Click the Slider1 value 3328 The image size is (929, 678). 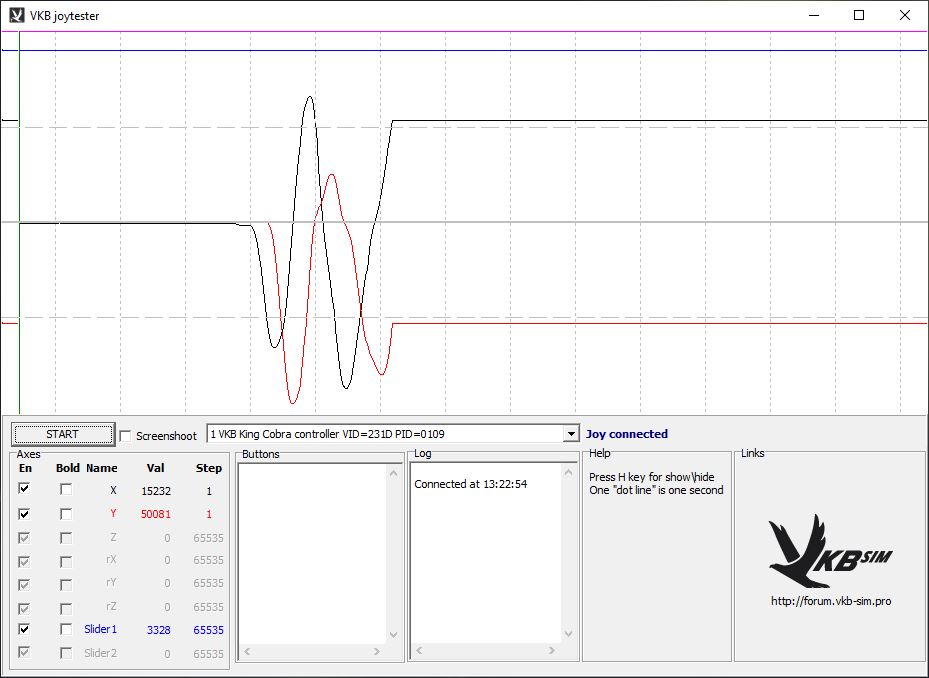click(x=159, y=630)
